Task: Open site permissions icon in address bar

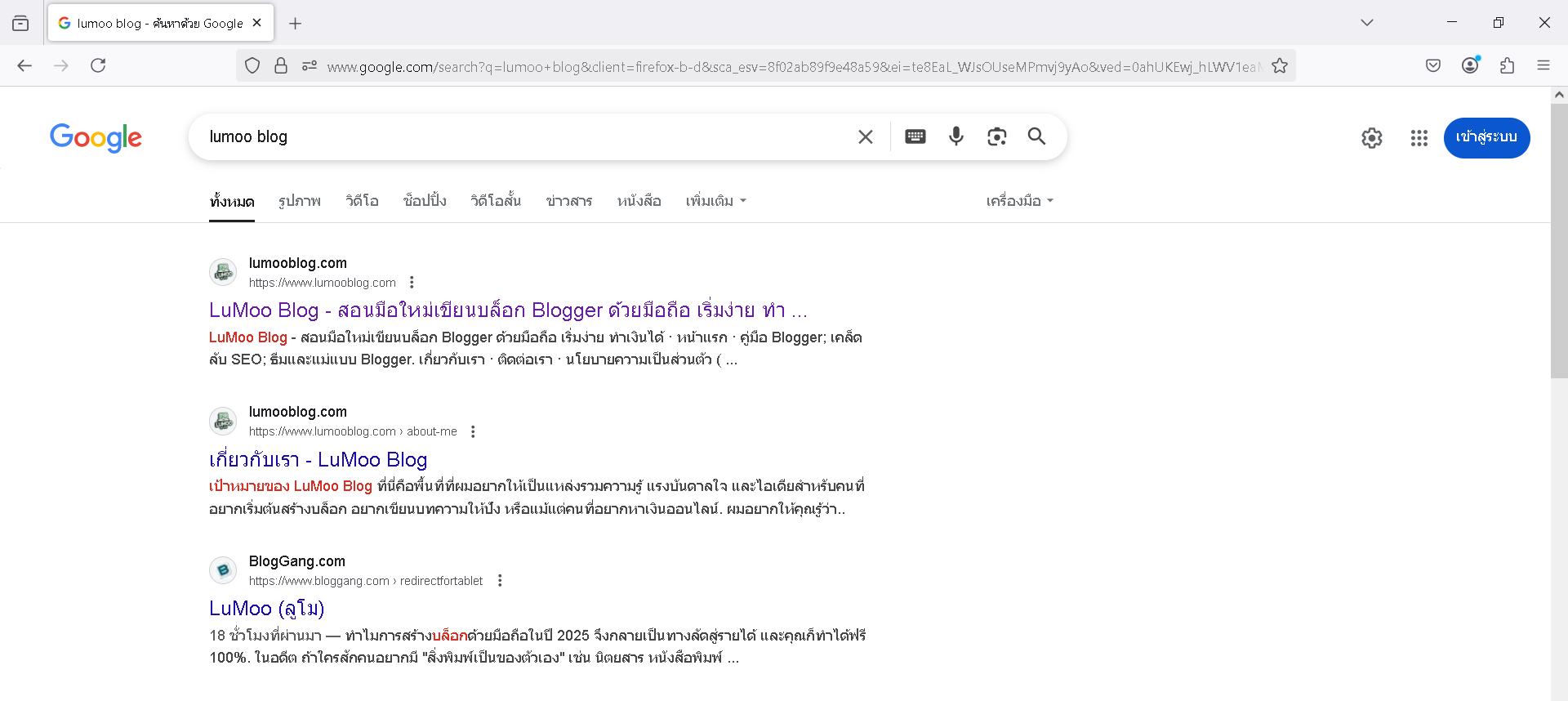Action: pyautogui.click(x=310, y=66)
